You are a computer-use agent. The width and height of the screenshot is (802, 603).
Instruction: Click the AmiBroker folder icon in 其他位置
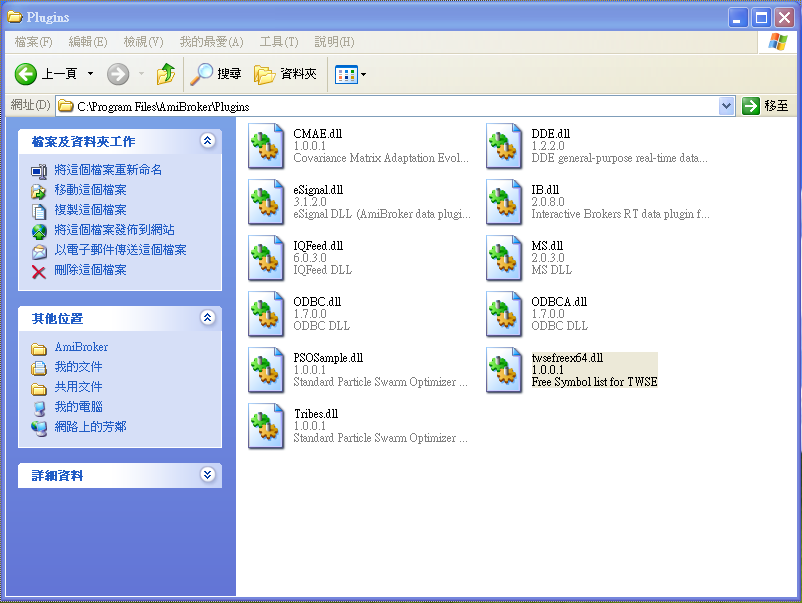[x=39, y=348]
